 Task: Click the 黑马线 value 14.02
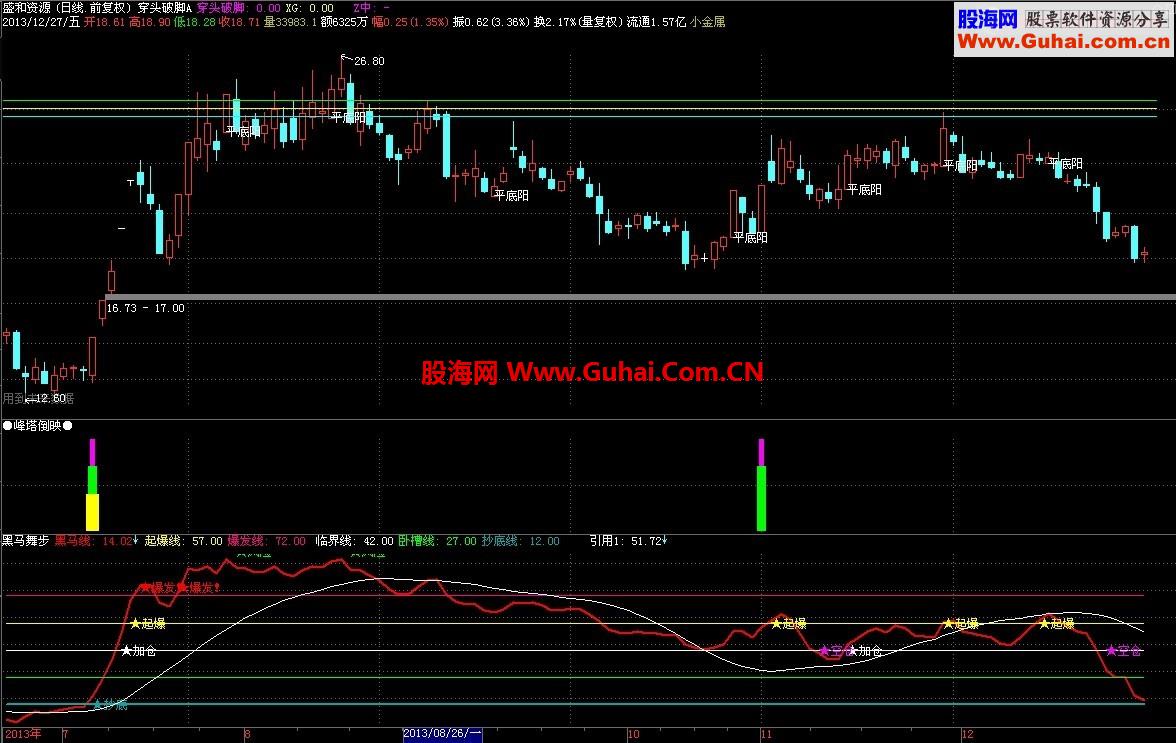click(117, 541)
